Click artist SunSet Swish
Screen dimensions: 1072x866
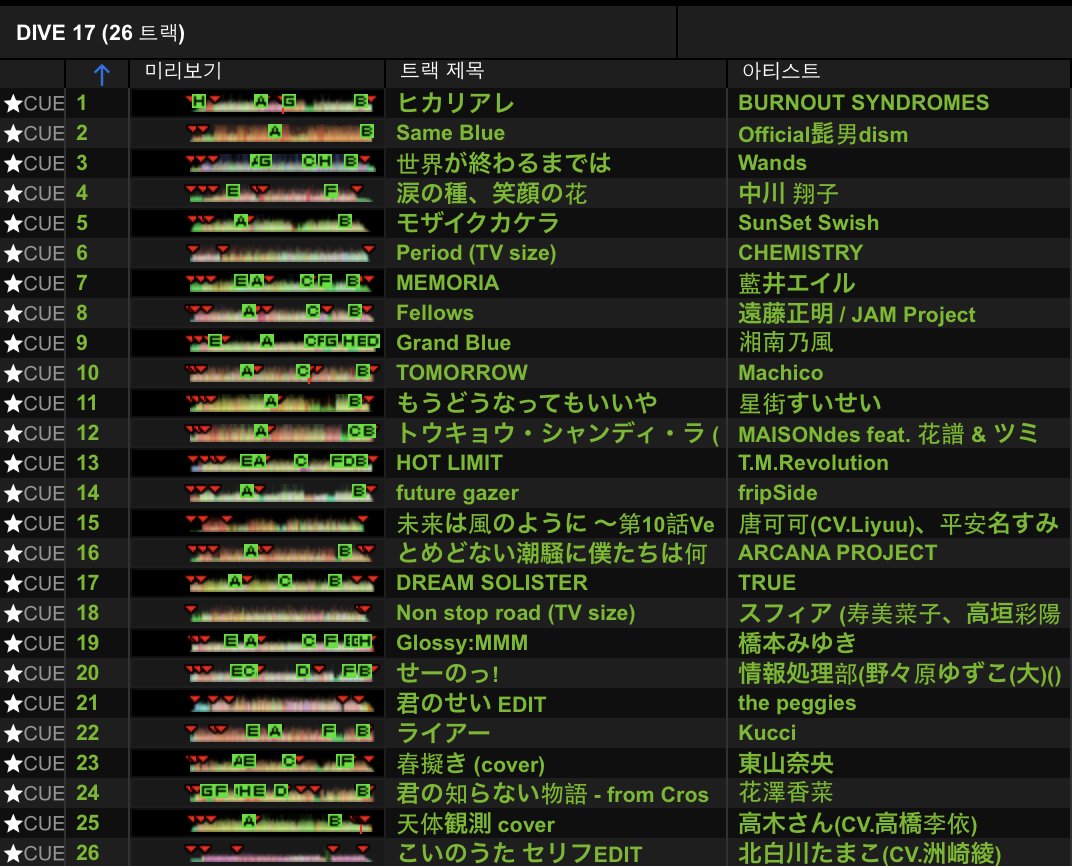point(808,223)
